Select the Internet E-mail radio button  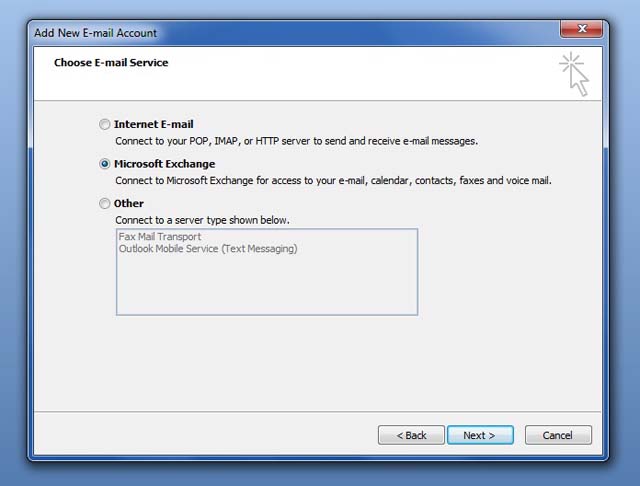pyautogui.click(x=104, y=124)
